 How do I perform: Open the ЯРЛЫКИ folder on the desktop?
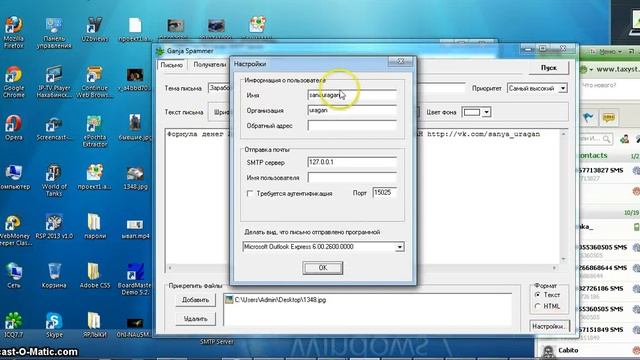click(95, 324)
